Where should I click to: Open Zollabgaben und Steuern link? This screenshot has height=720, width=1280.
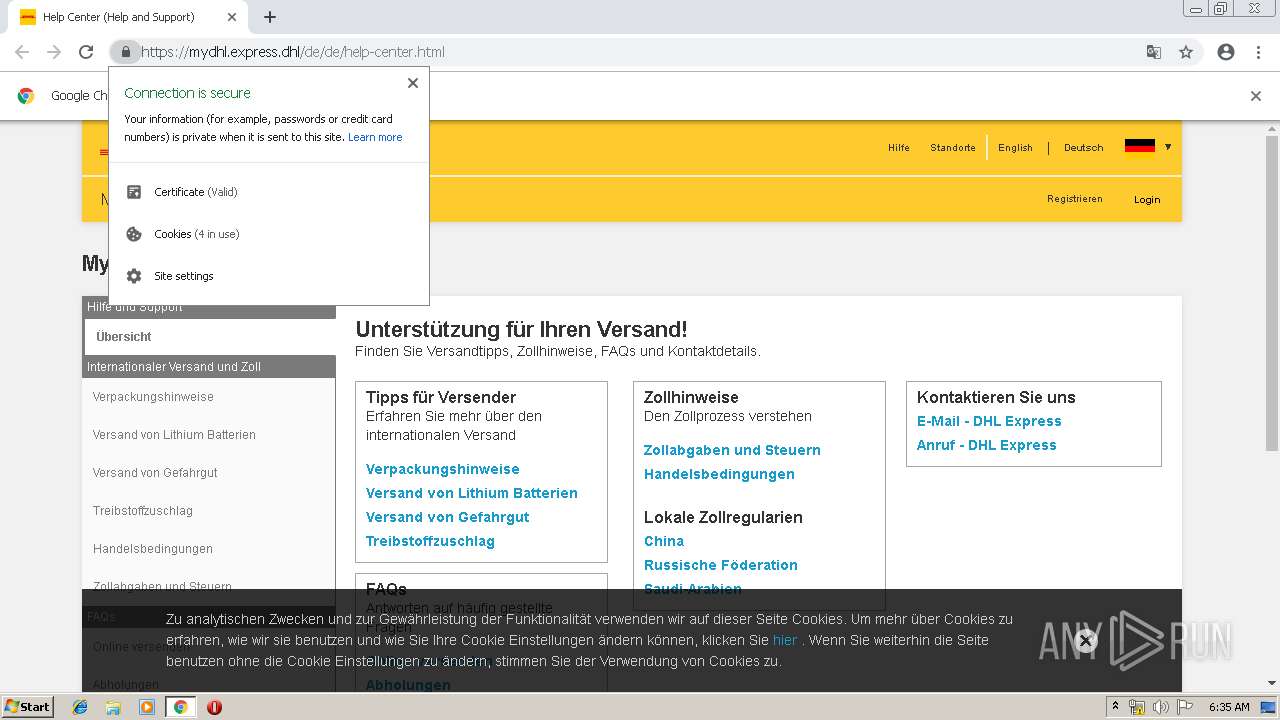coord(732,450)
